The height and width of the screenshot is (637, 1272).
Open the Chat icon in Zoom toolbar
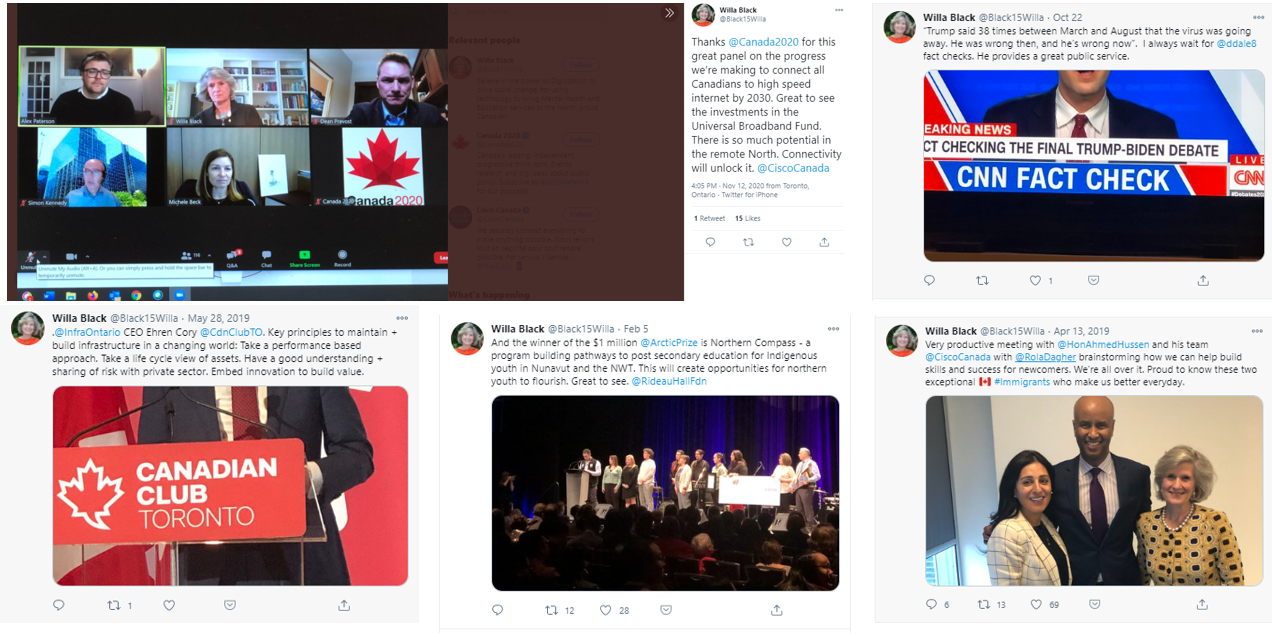pos(266,257)
